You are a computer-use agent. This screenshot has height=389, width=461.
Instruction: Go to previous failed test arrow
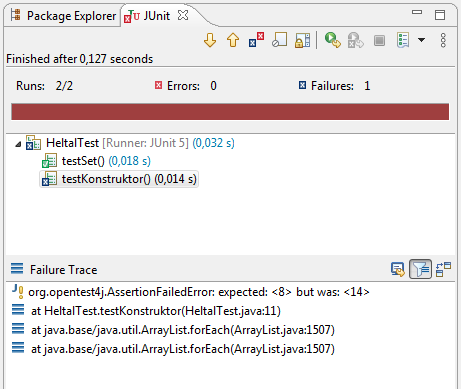pos(233,40)
